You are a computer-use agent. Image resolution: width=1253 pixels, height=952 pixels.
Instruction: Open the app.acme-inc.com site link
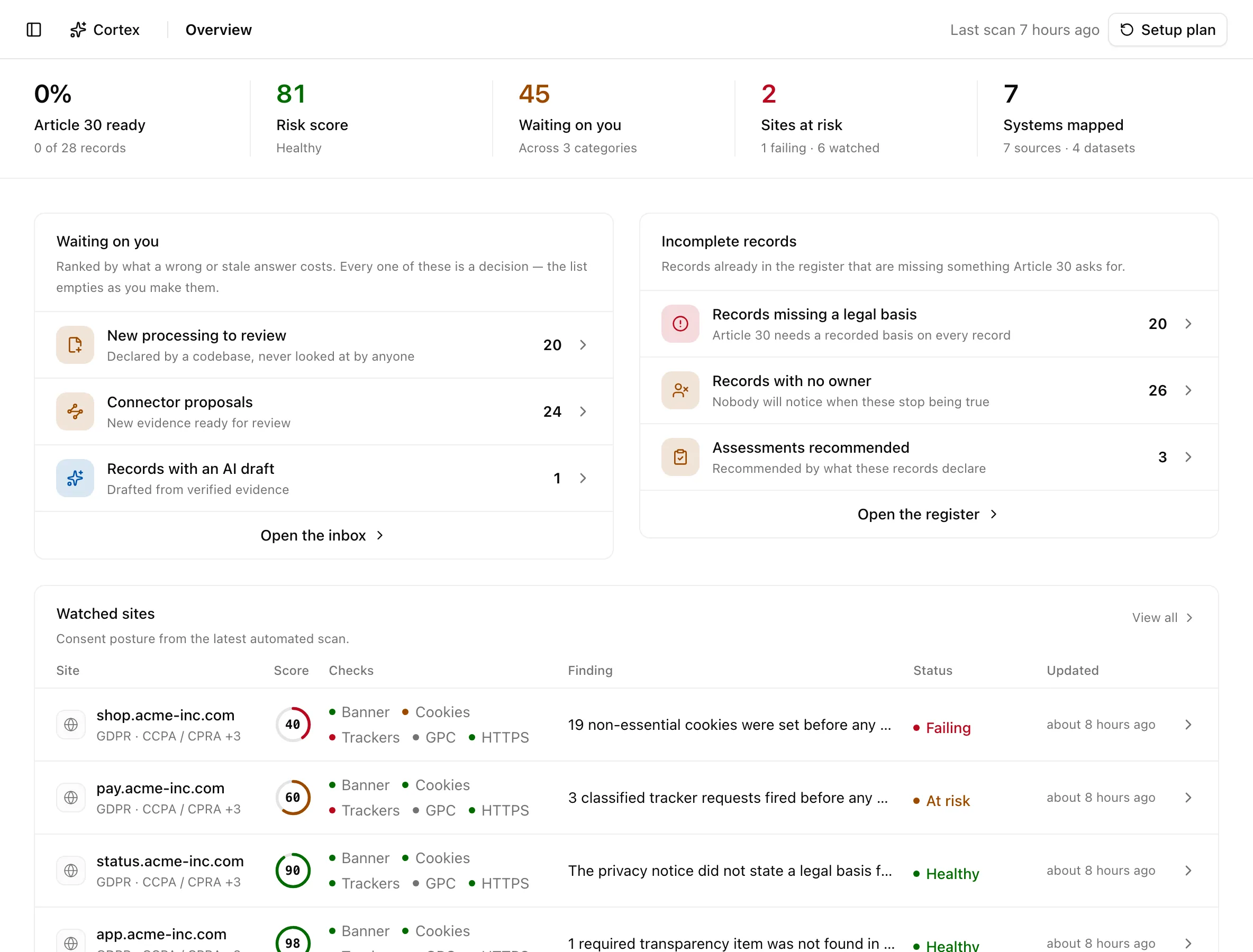161,934
